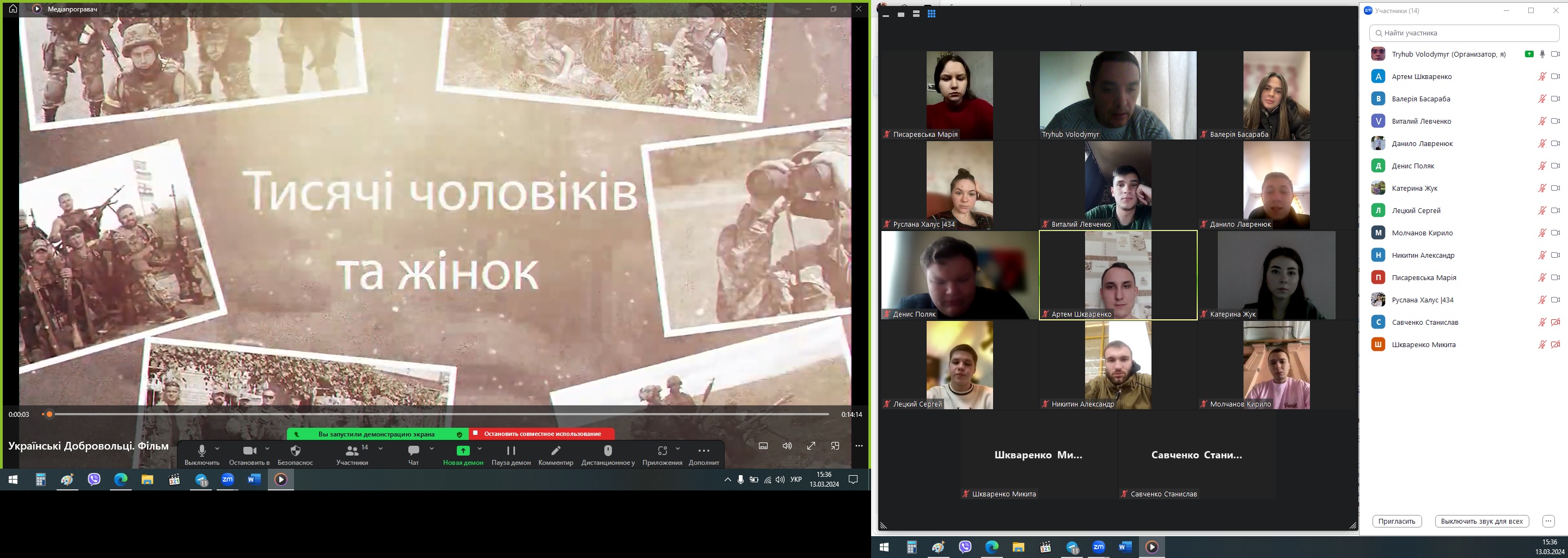Open media player more options ellipsis
The width and height of the screenshot is (1568, 558).
[859, 446]
